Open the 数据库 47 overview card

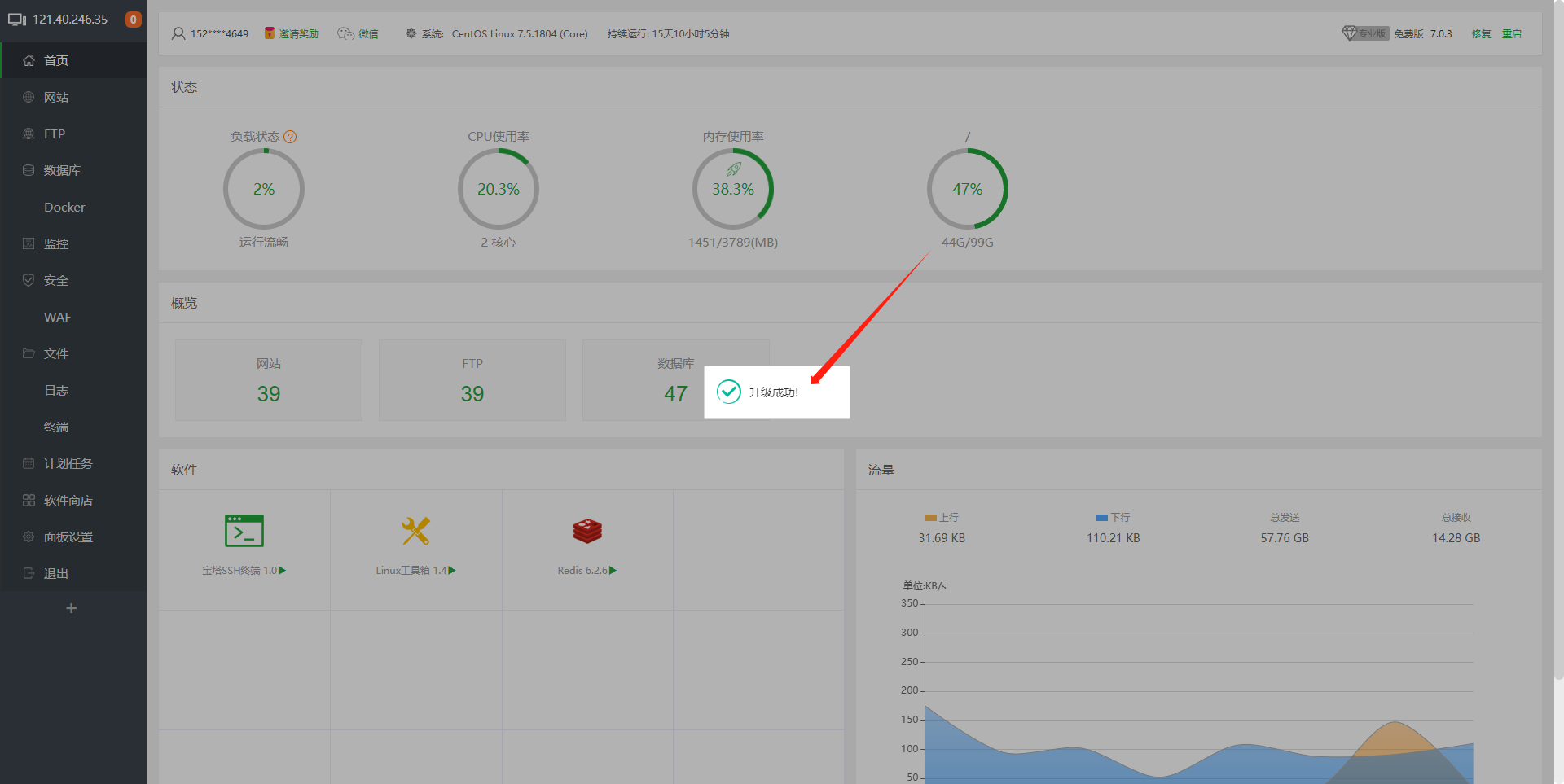click(x=676, y=380)
